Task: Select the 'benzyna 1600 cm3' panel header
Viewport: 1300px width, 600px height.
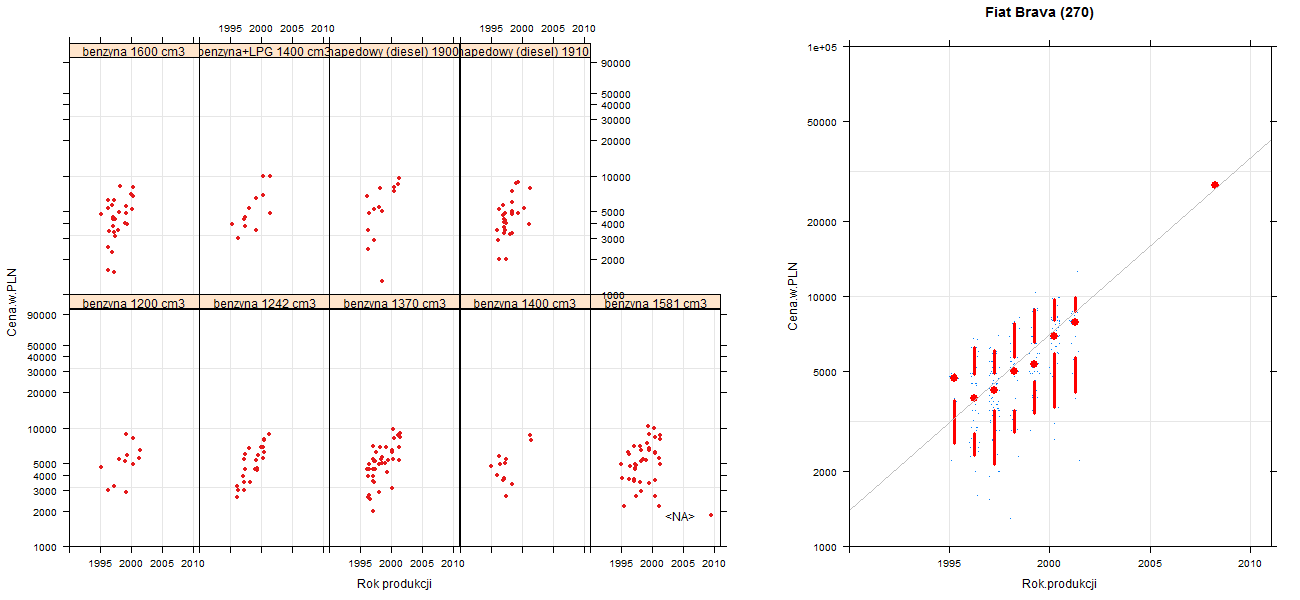Action: pyautogui.click(x=134, y=50)
